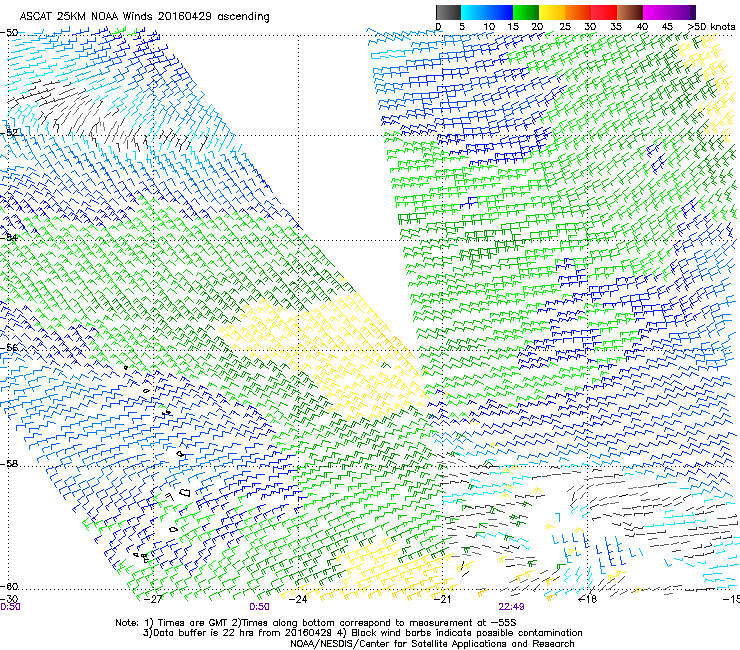Select the '-56' latitude axis label
740x650 pixels.
point(9,347)
